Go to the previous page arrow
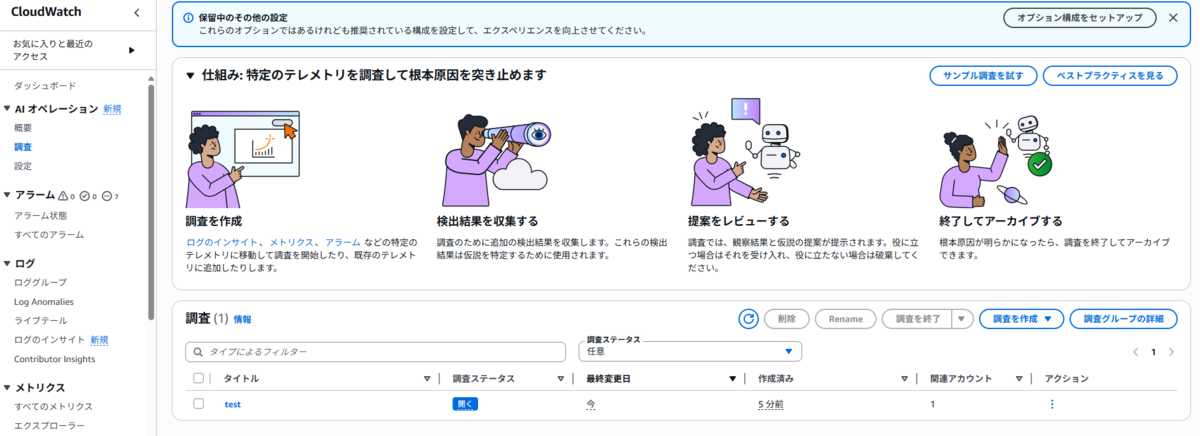Image resolution: width=1200 pixels, height=436 pixels. point(1135,352)
